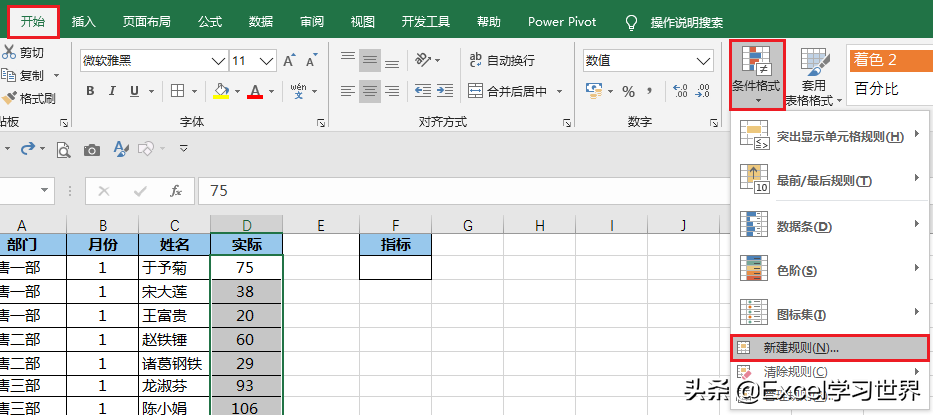Screen dimensions: 933x415
Task: Click the accounting currency format icon
Action: tap(594, 91)
